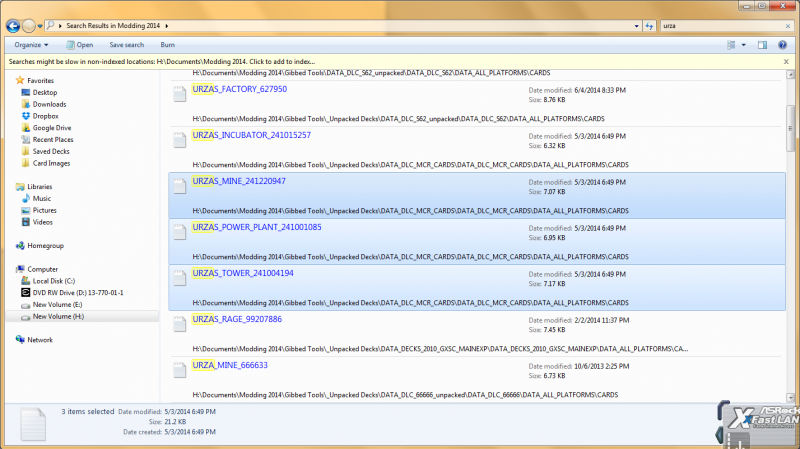
Task: Click the Back navigation arrow
Action: tap(13, 26)
